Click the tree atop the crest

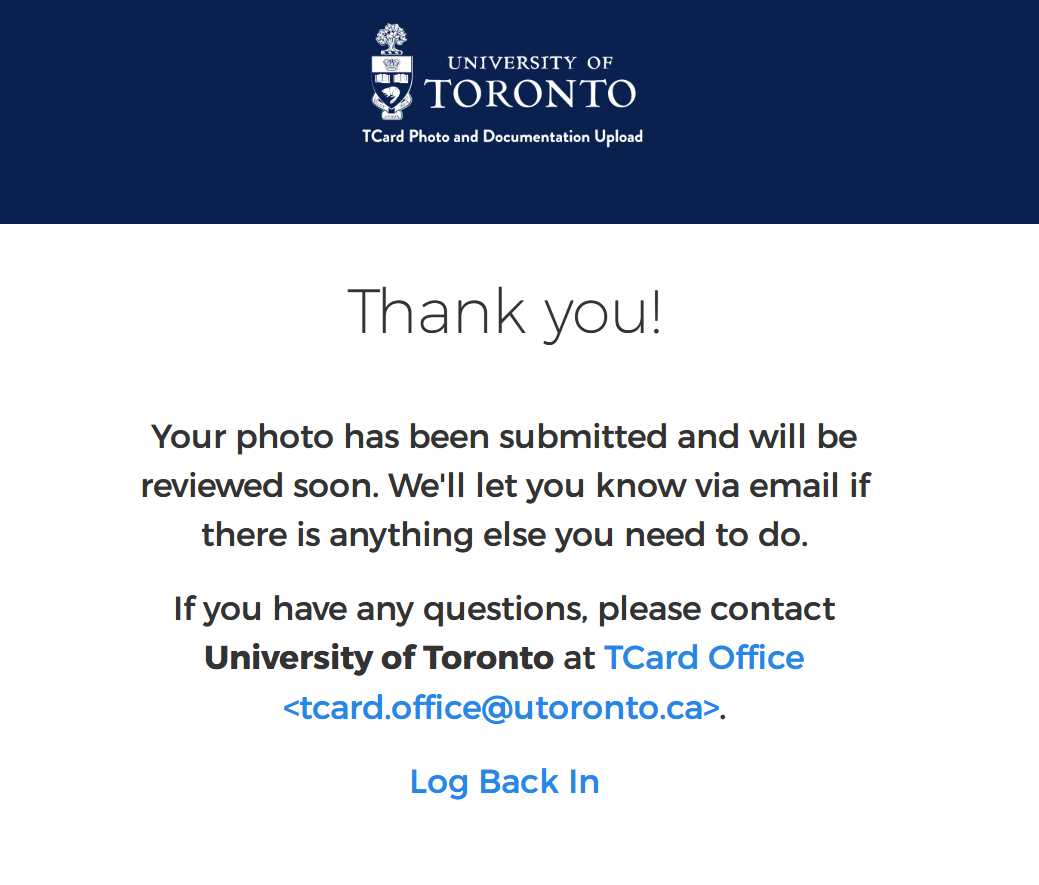pyautogui.click(x=392, y=39)
